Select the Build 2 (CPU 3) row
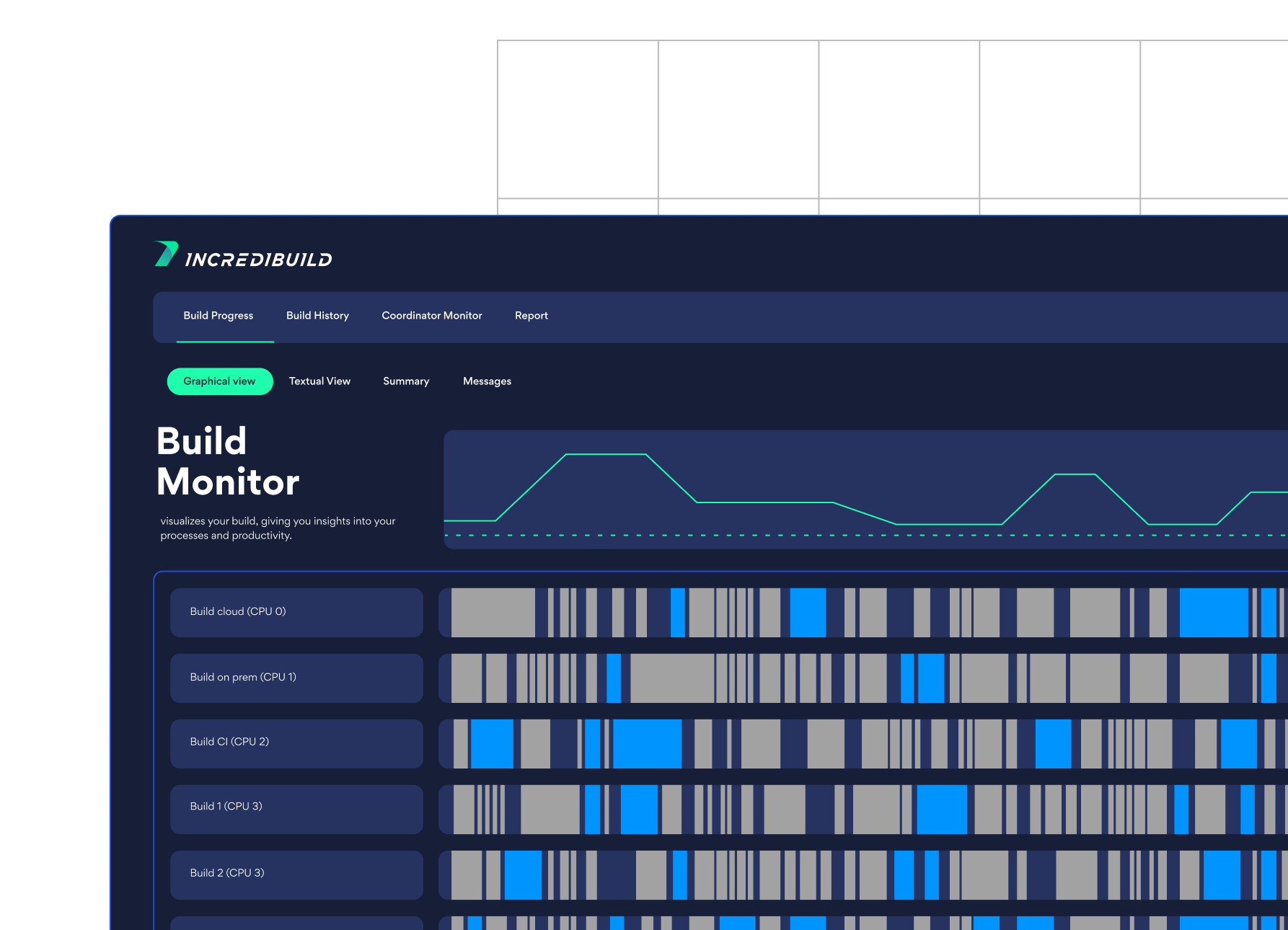The image size is (1288, 930). (296, 874)
